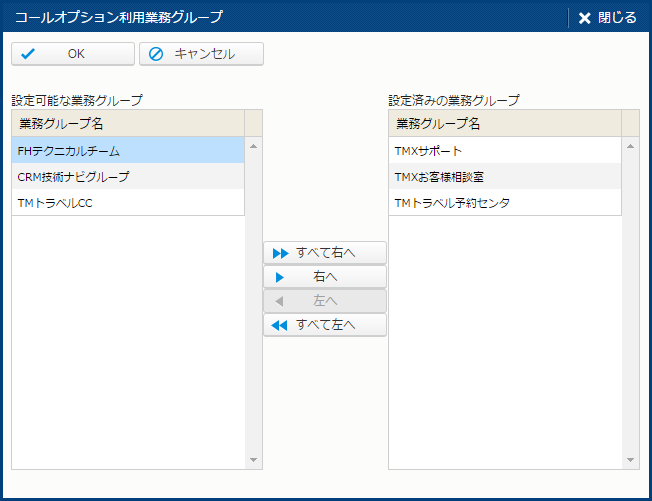Click the 左へ arrow button
This screenshot has width=652, height=501.
(x=324, y=301)
